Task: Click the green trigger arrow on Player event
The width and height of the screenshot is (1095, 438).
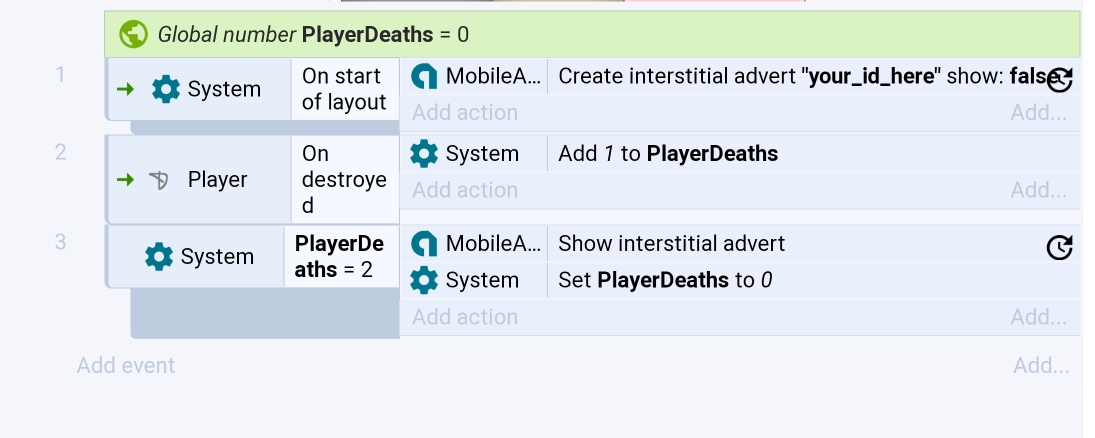Action: (126, 180)
